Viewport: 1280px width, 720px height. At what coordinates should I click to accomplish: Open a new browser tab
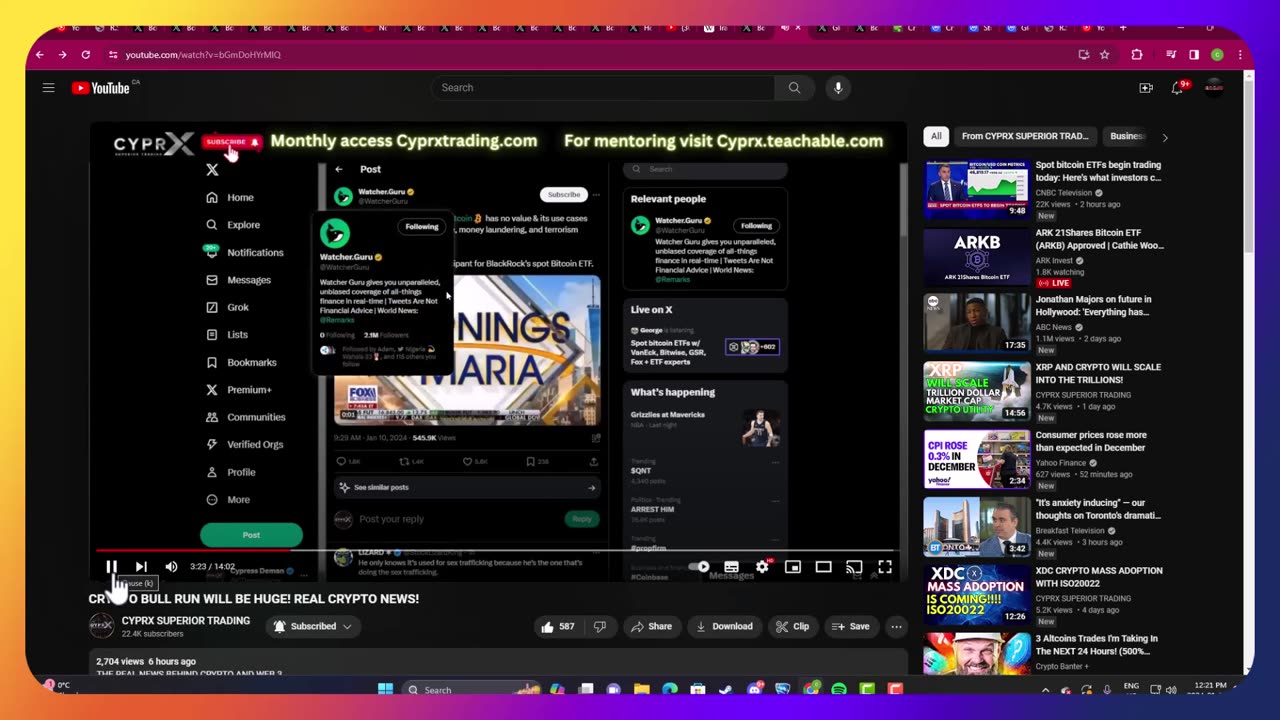[1123, 28]
